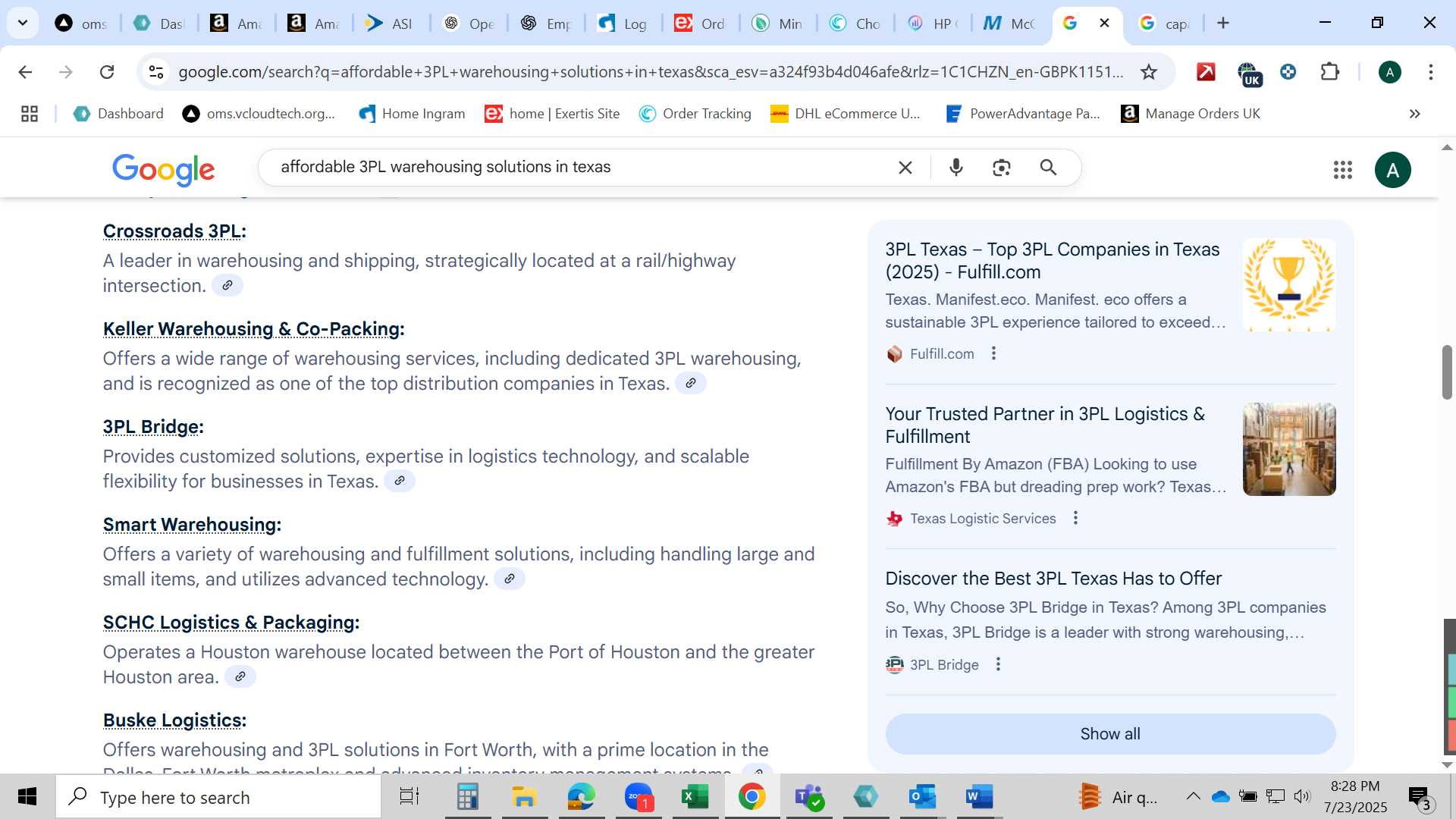
Task: Open source link chip after SCHC Logistics description
Action: pos(240,676)
